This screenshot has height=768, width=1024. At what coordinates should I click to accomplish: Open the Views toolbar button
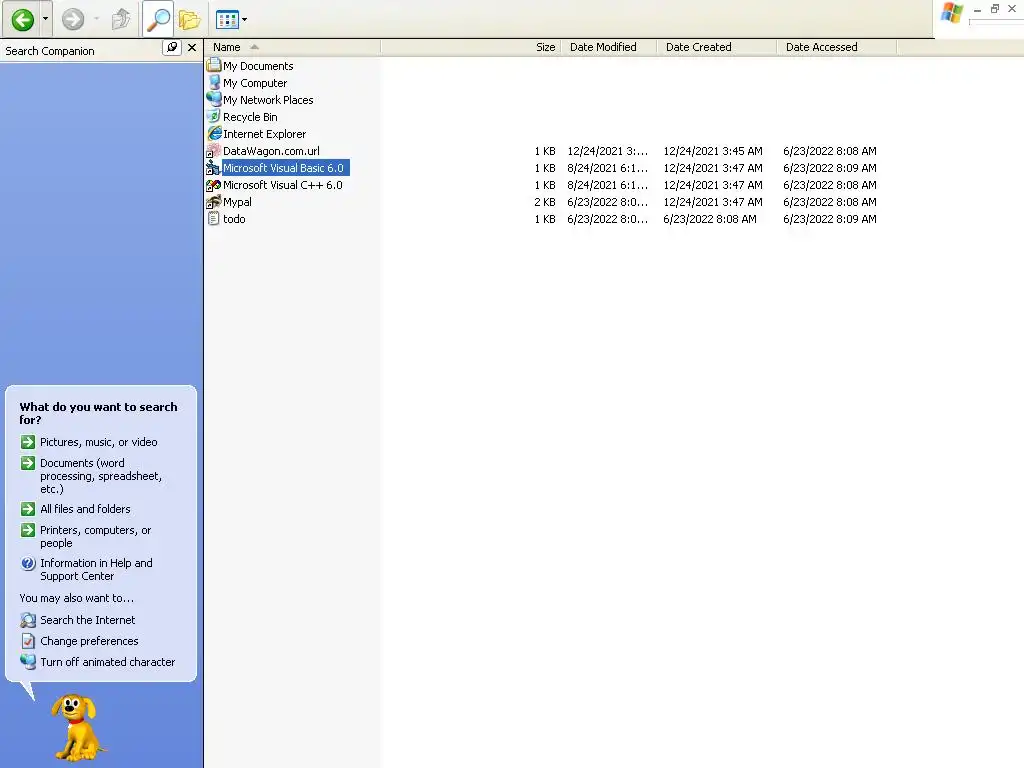tap(227, 20)
